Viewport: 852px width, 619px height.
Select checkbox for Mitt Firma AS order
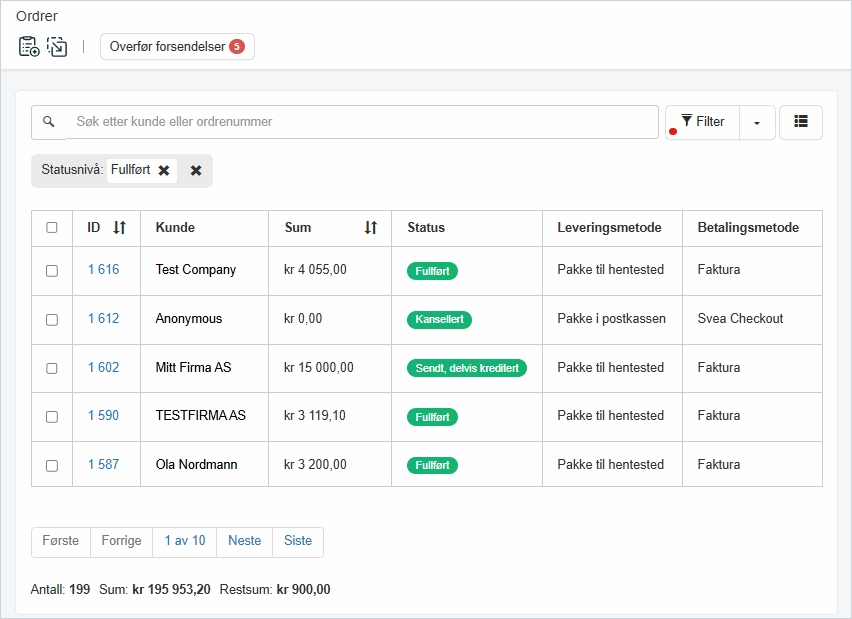point(52,368)
